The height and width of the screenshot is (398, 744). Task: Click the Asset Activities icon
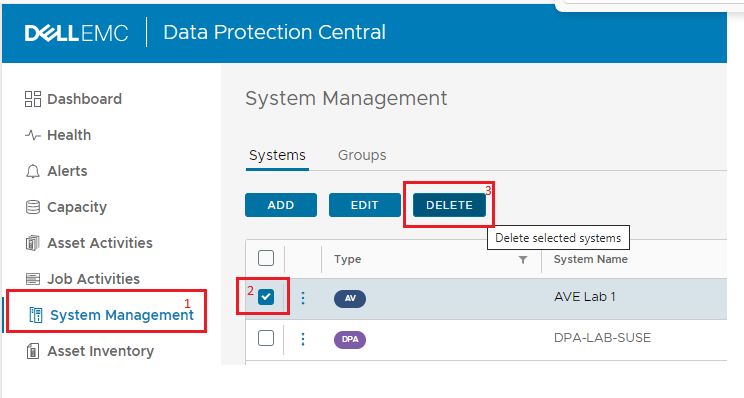[33, 243]
